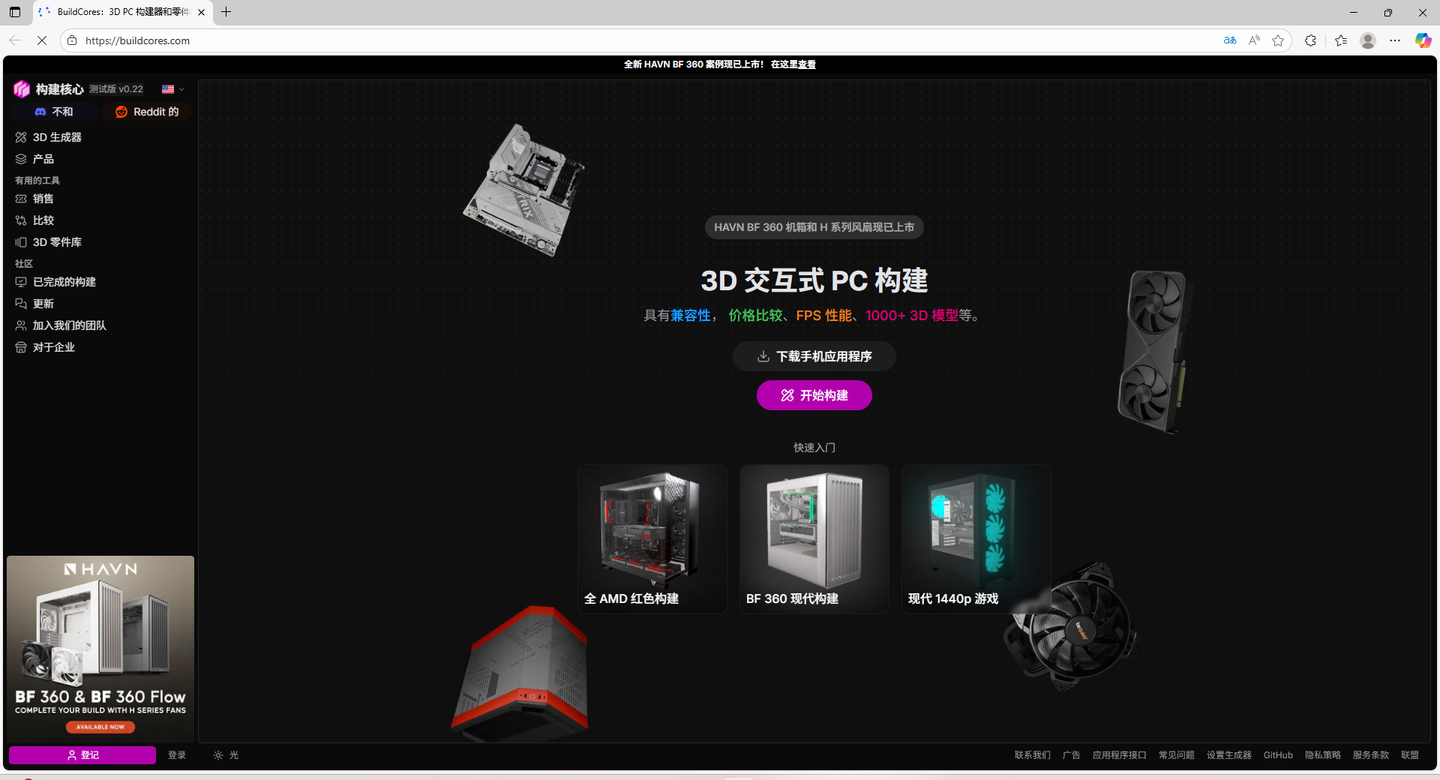
Task: Click the address bar with buildcores.com
Action: pos(640,41)
